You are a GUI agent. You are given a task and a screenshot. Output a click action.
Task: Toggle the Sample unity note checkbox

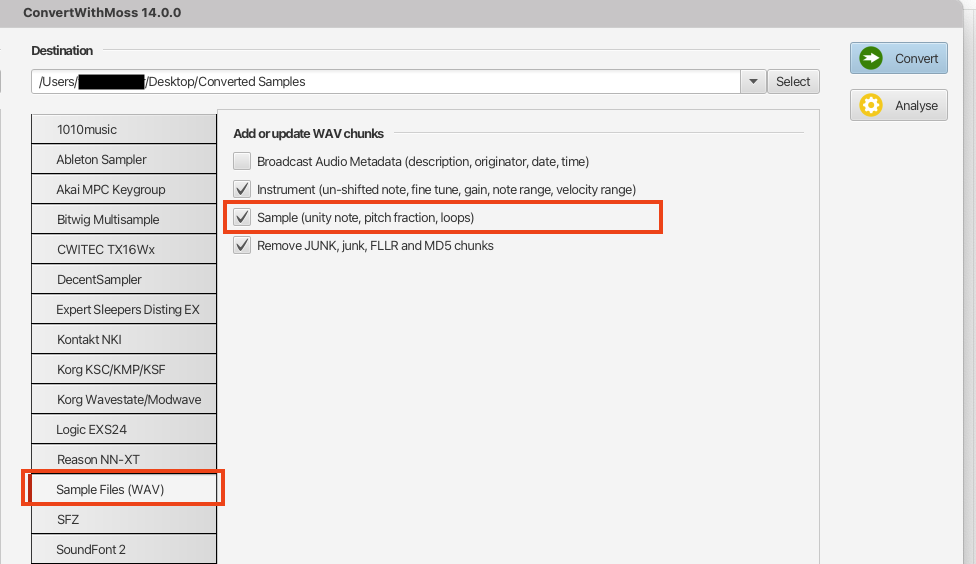(242, 217)
